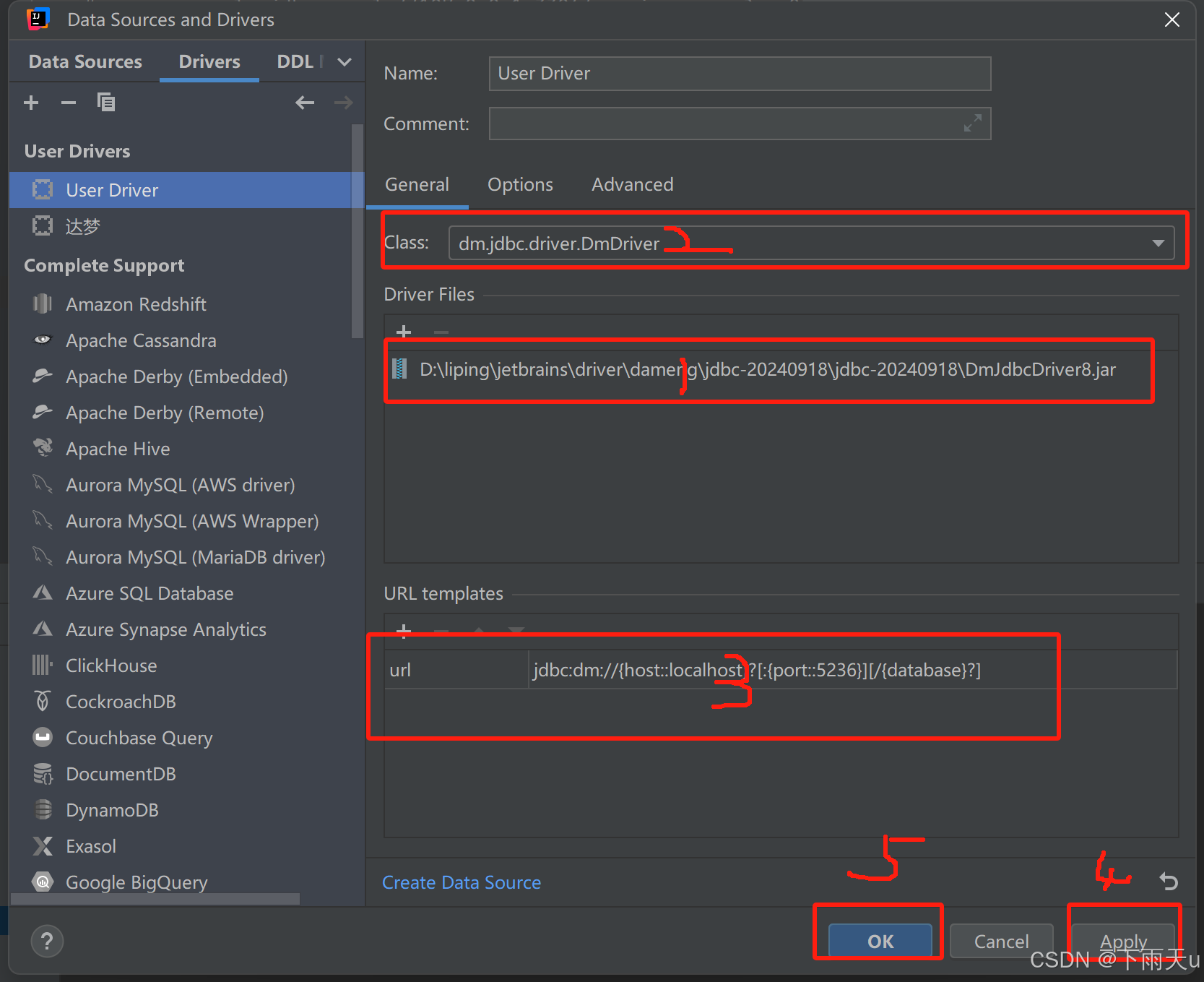Select Apache Derby (Remote) driver

point(181,412)
